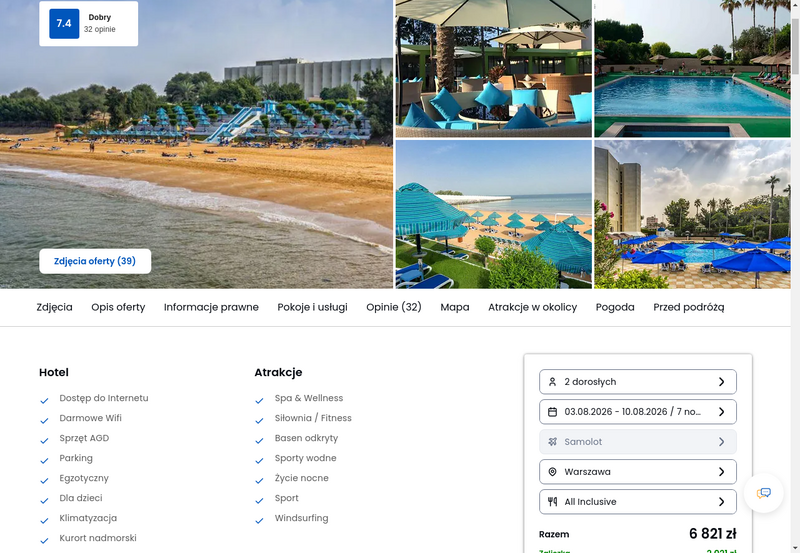Viewport: 800px width, 553px height.
Task: Open the All Inclusive board type chevron
Action: [x=721, y=502]
